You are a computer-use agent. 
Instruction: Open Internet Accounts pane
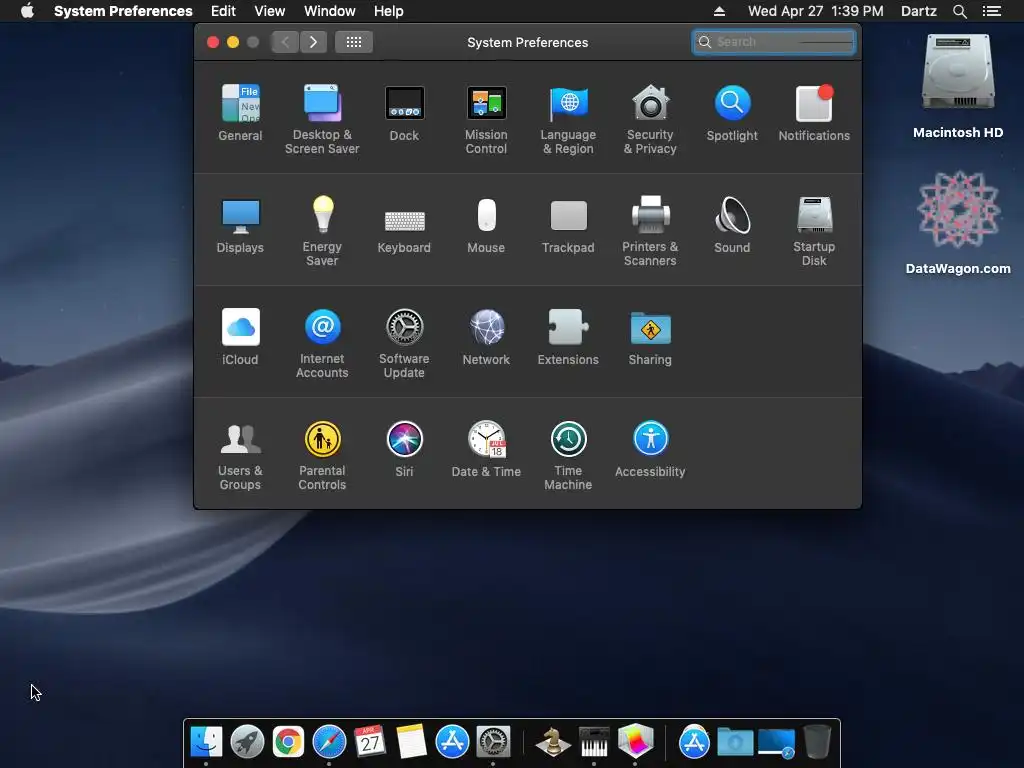322,343
